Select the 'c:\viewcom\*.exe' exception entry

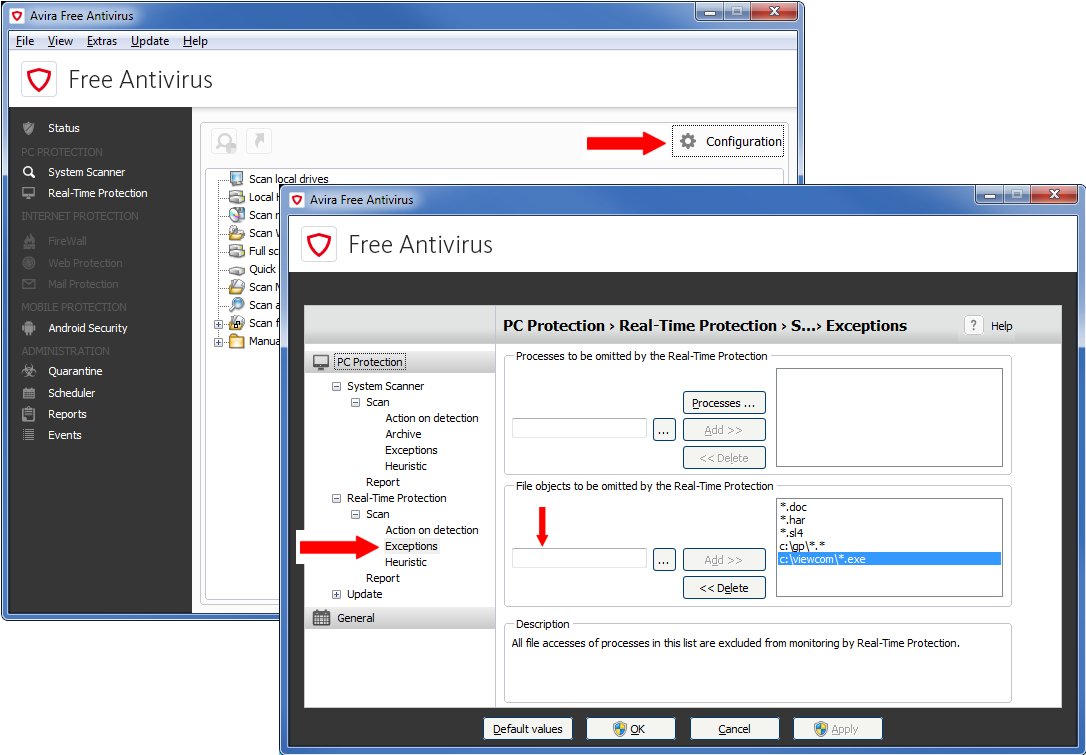889,559
